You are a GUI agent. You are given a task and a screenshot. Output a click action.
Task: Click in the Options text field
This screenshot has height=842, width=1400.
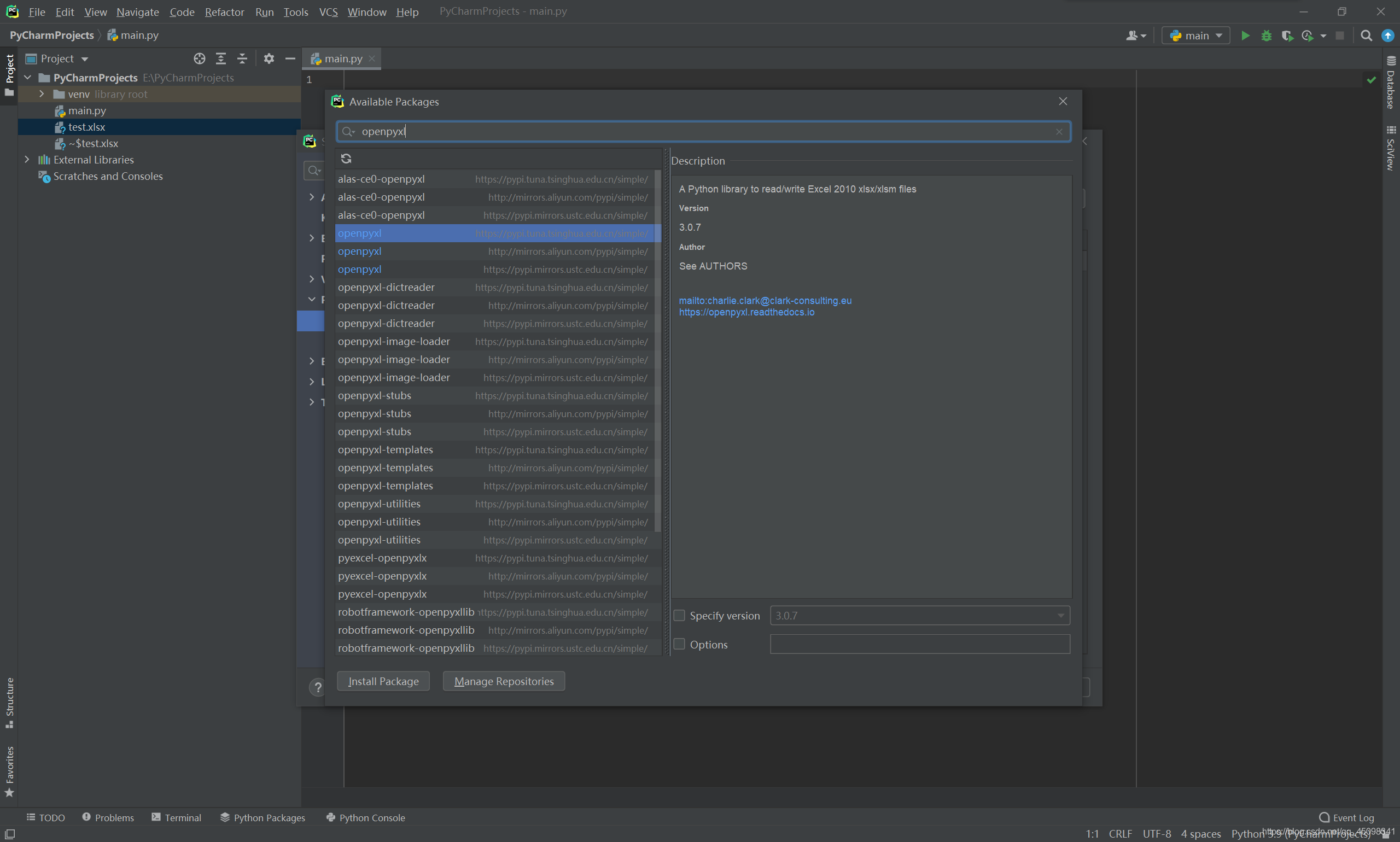click(920, 644)
